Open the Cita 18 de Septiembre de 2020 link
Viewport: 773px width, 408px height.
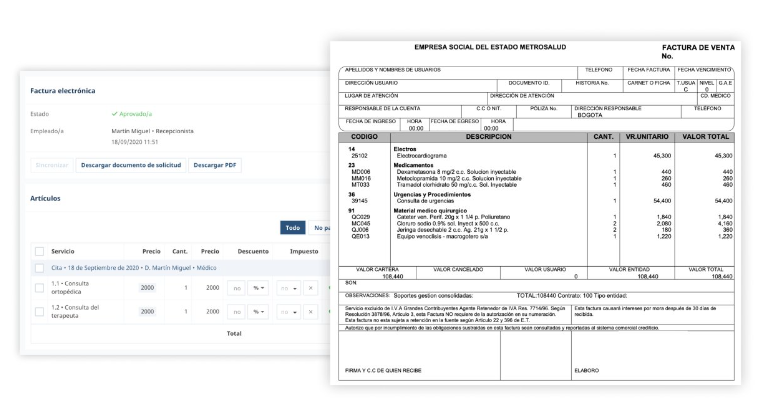(x=134, y=268)
